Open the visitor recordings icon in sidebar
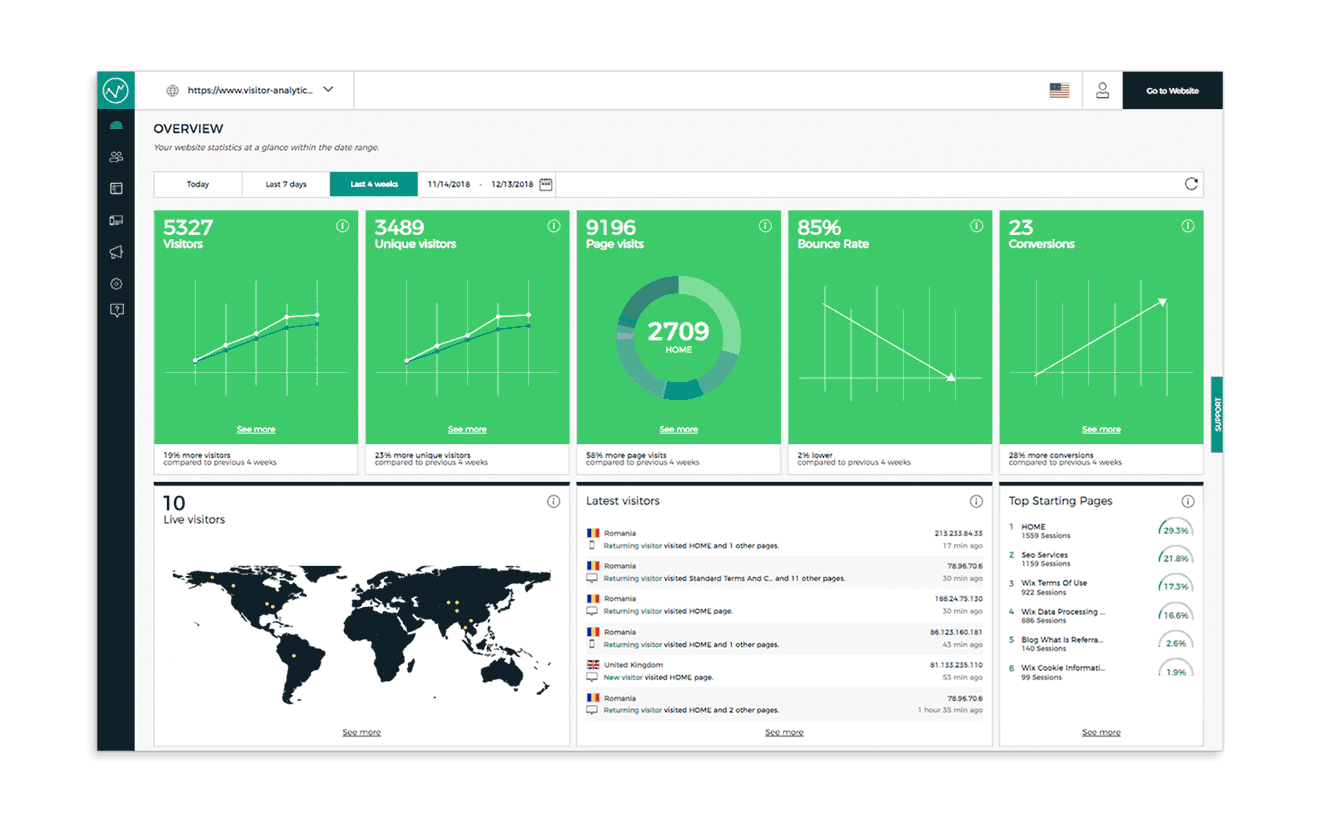 coord(116,220)
